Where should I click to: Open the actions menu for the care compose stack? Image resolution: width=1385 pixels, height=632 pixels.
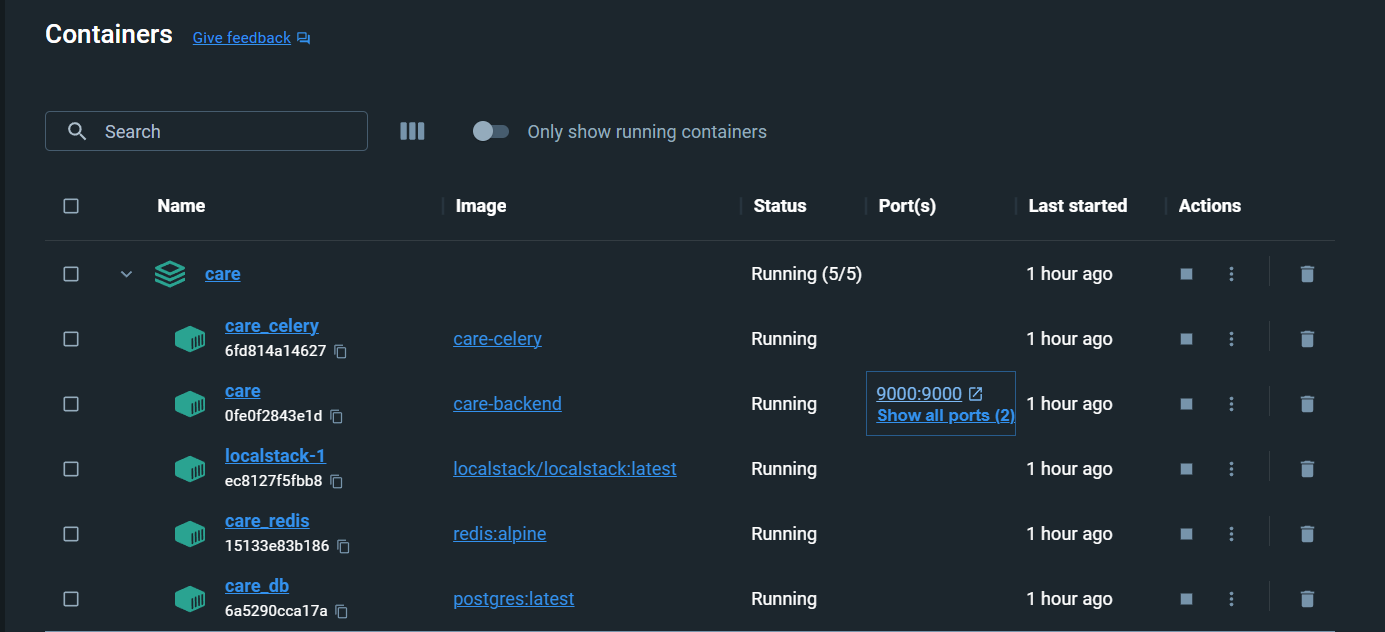pos(1231,273)
